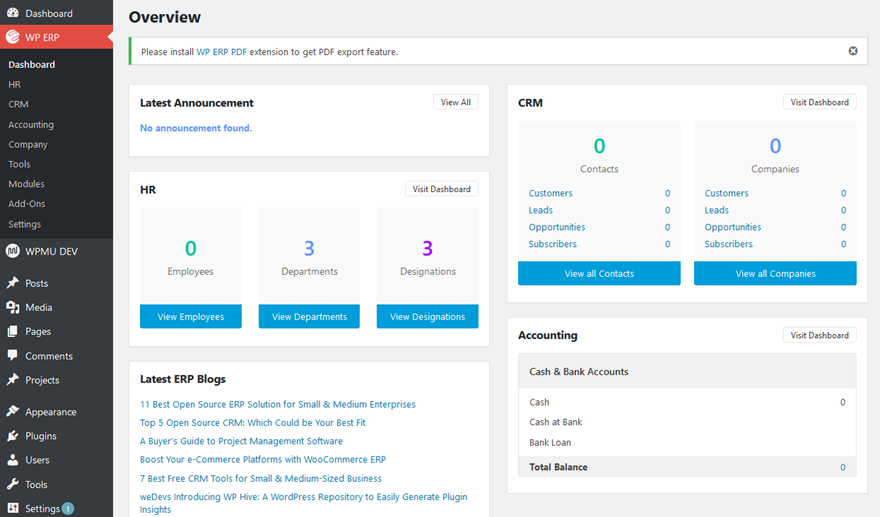The image size is (880, 517).
Task: Open Customers link under Companies
Action: pyautogui.click(x=727, y=193)
